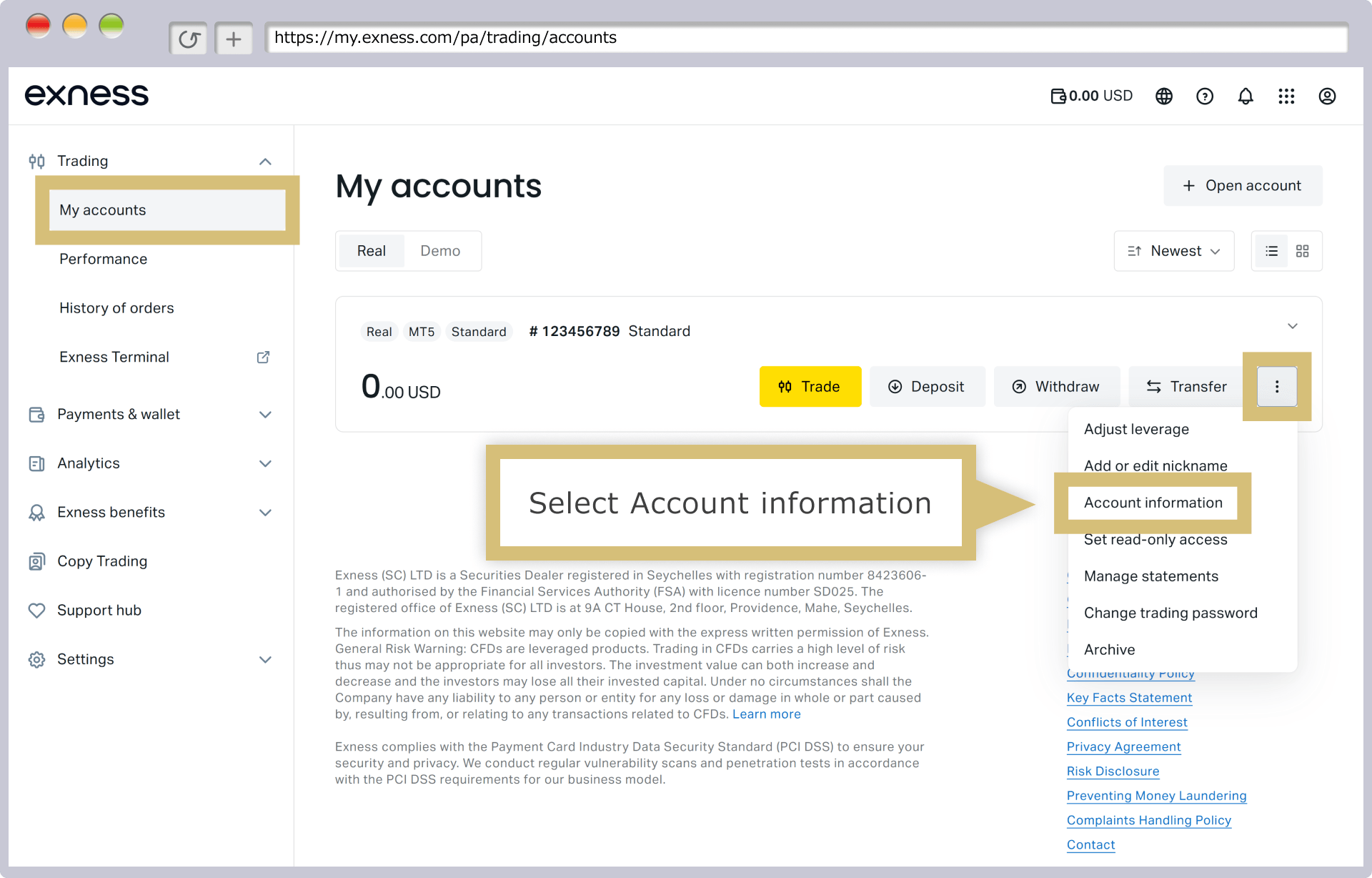Open the Contact link

(x=1090, y=845)
